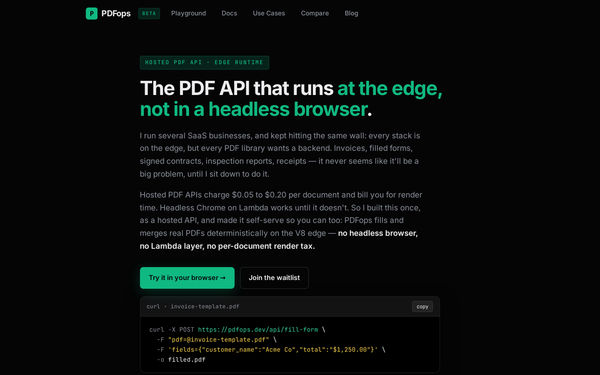Go to the Docs page
The width and height of the screenshot is (600, 375).
[229, 13]
